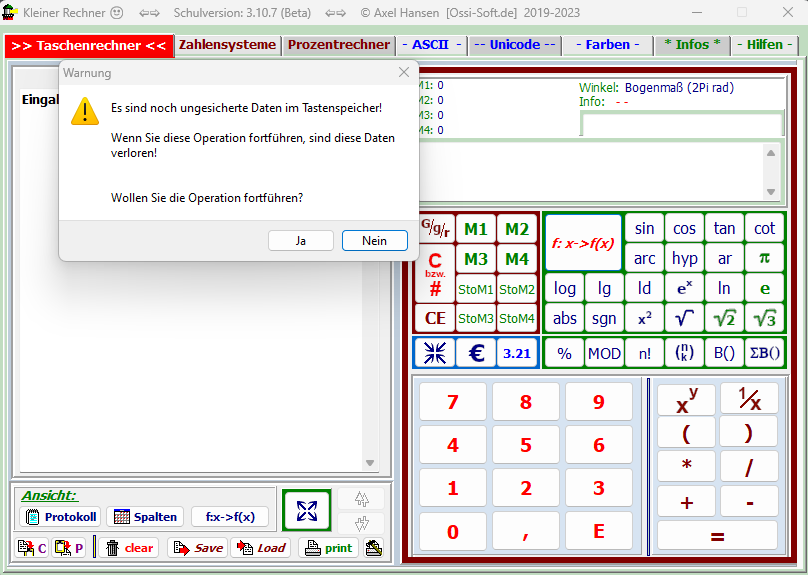Screen dimensions: 808x575
Task: Load a saved protocol file
Action: pyautogui.click(x=261, y=548)
